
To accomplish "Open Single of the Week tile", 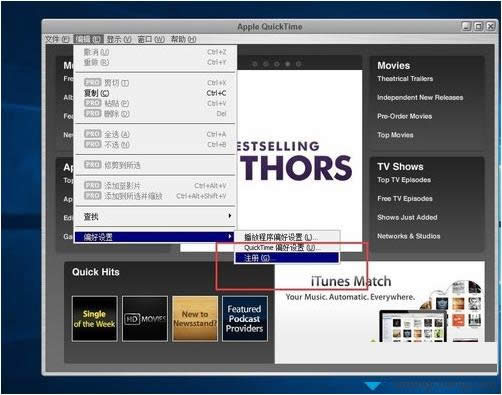I will [95, 319].
